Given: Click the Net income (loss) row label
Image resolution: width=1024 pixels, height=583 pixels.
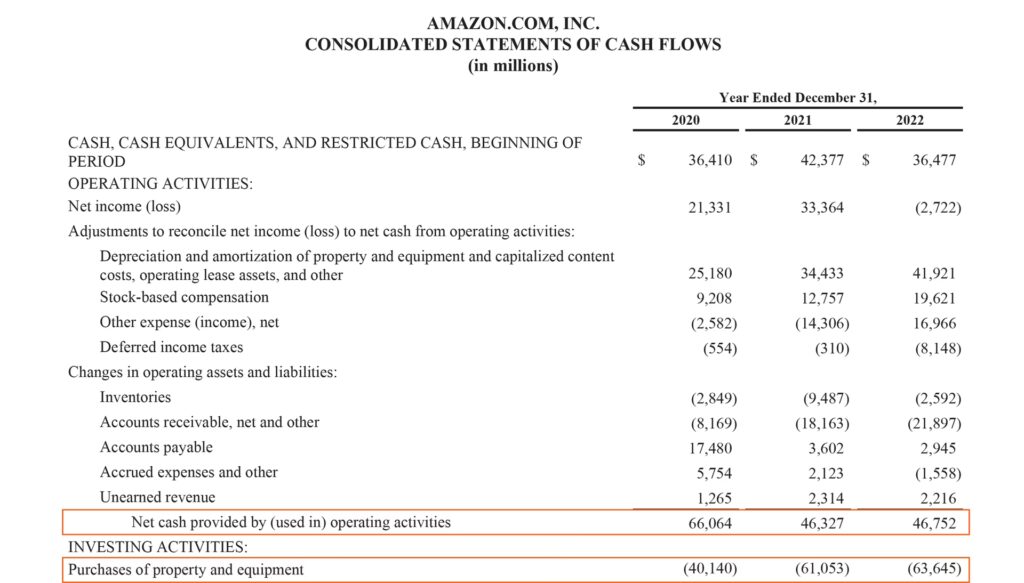Looking at the screenshot, I should 123,207.
